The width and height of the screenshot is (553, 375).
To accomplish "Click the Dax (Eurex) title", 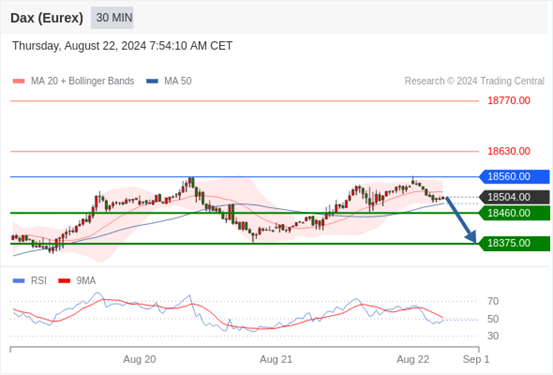I will point(47,18).
